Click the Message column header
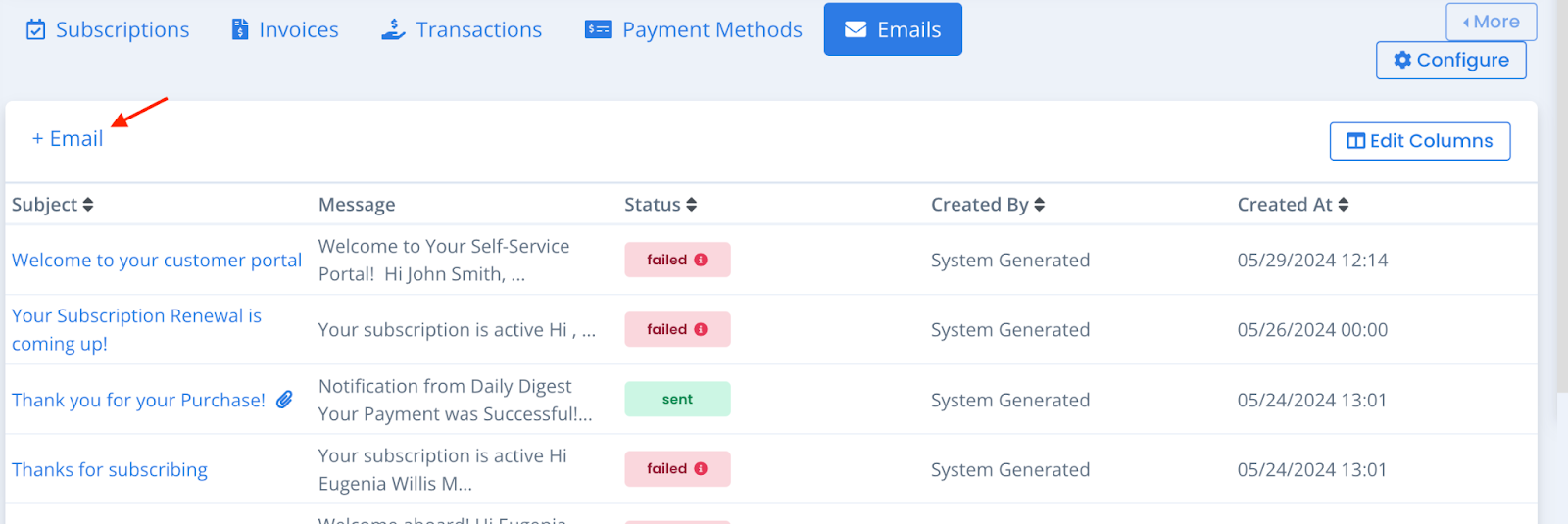1568x524 pixels. pyautogui.click(x=357, y=205)
